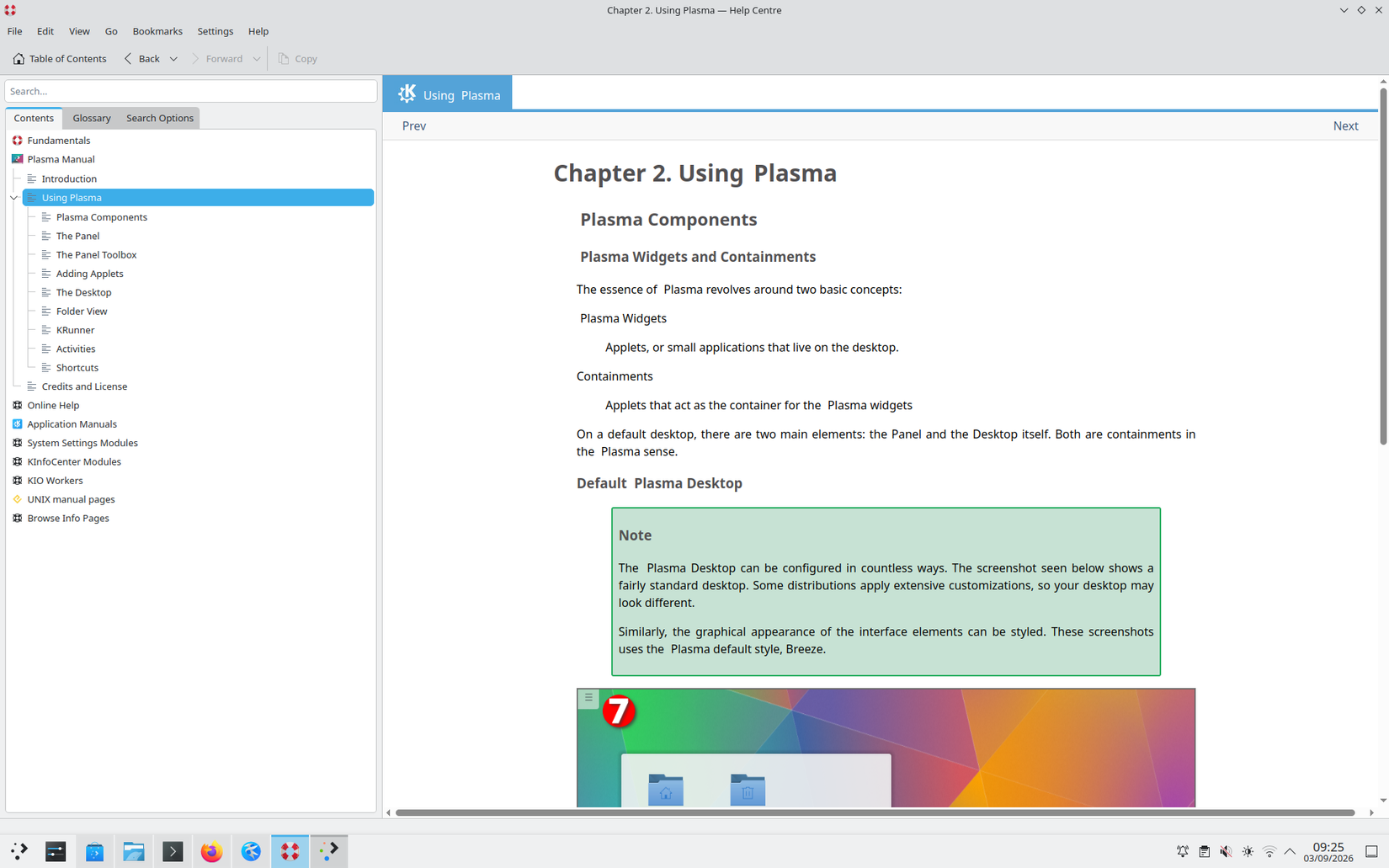Open Folder View tree entry

[x=82, y=311]
